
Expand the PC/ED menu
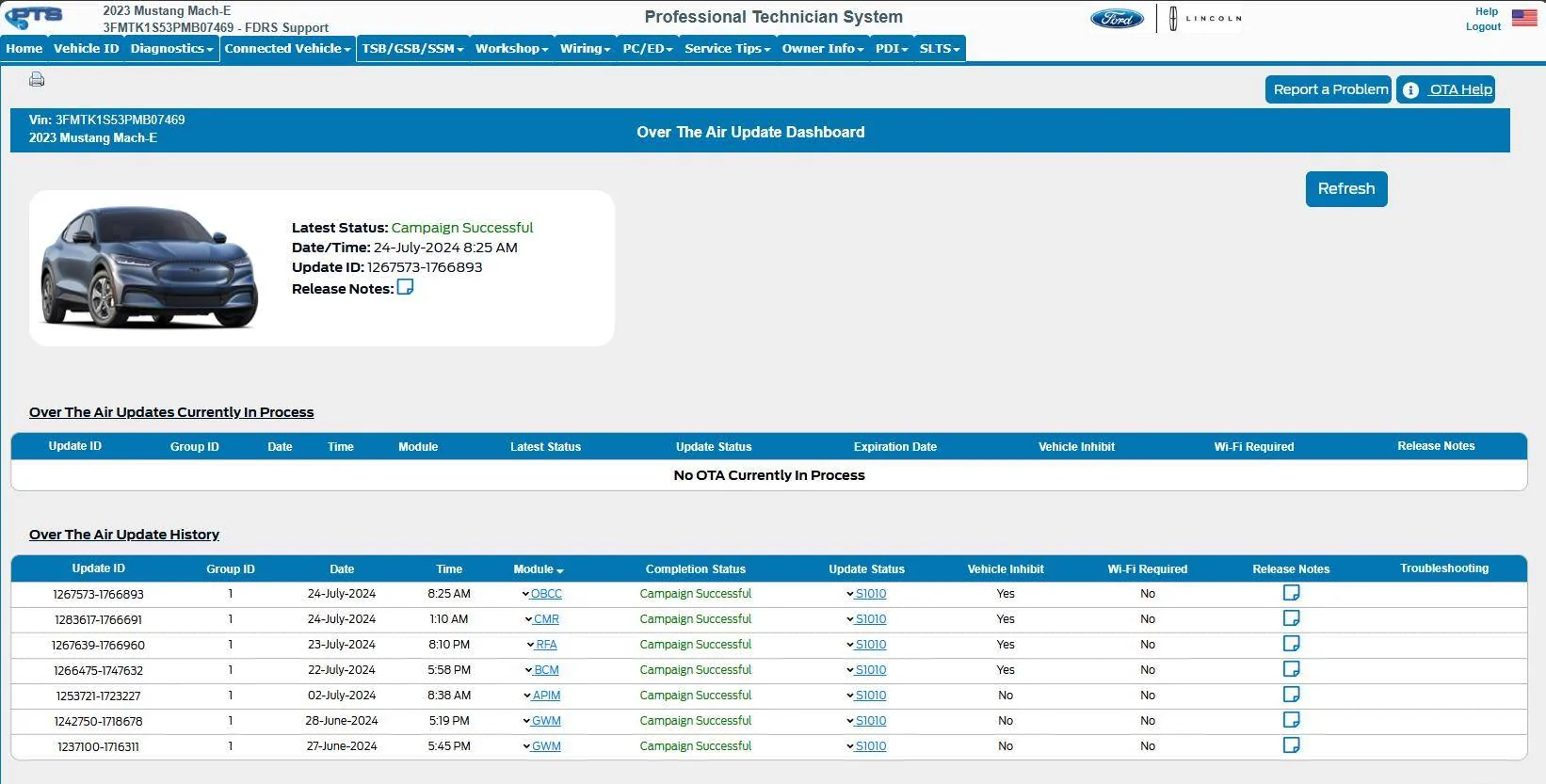click(648, 48)
